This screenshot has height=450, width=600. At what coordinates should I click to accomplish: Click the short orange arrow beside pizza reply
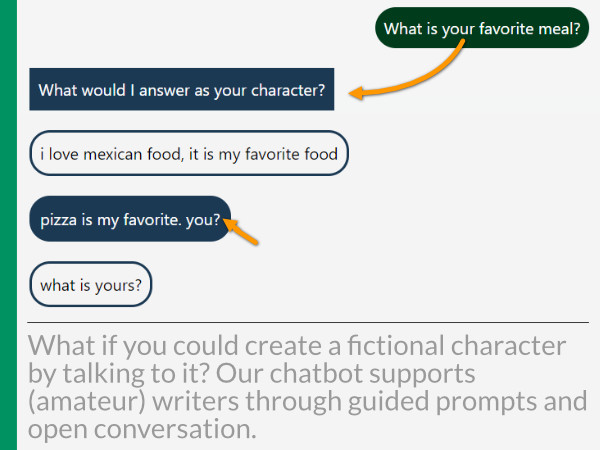(x=241, y=231)
